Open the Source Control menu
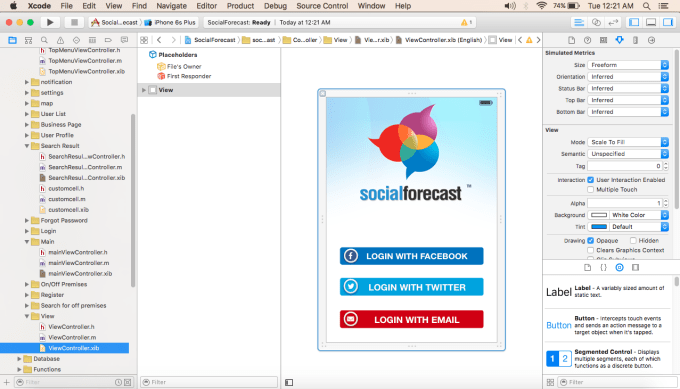The height and width of the screenshot is (389, 680). [322, 6]
